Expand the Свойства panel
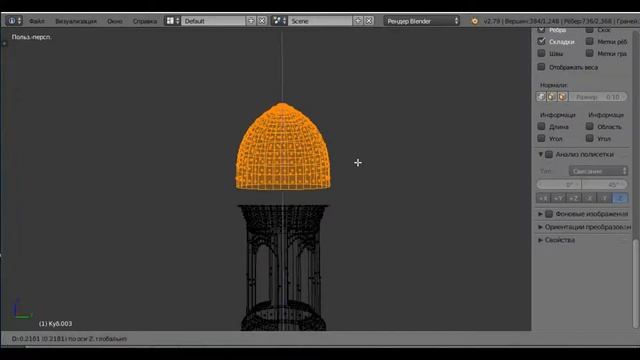The height and width of the screenshot is (360, 640). pyautogui.click(x=540, y=240)
